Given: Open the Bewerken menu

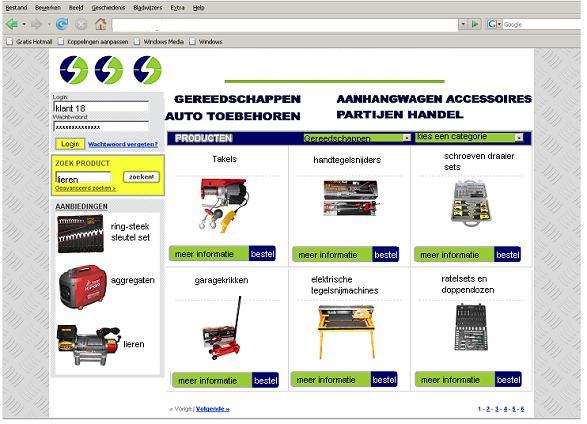Looking at the screenshot, I should point(48,7).
